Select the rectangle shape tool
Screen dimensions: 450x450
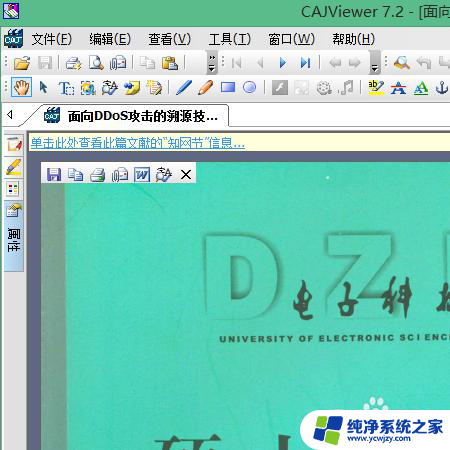[x=228, y=88]
